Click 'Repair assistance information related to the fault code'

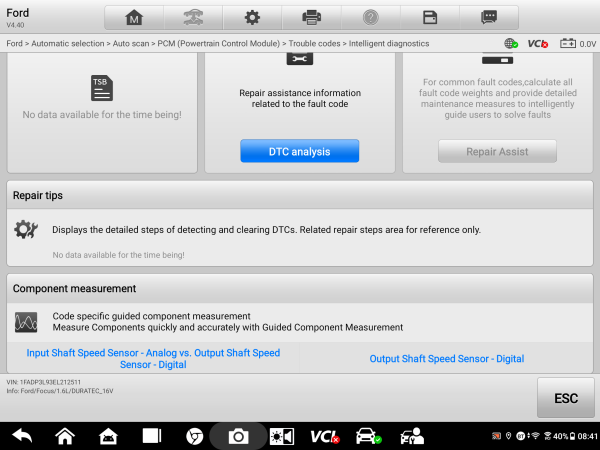click(300, 98)
